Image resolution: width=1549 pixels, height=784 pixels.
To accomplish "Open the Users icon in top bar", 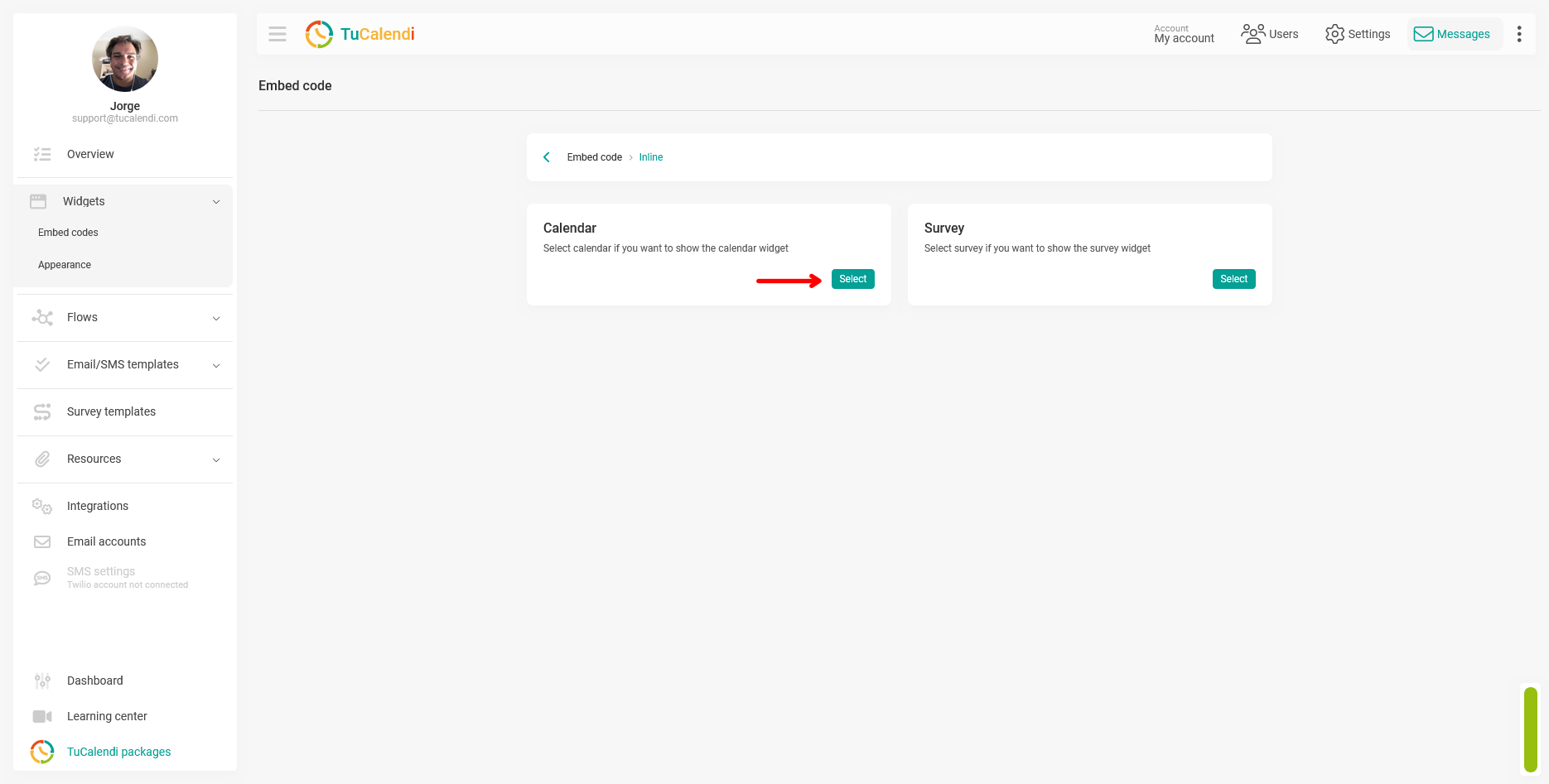I will [x=1252, y=34].
